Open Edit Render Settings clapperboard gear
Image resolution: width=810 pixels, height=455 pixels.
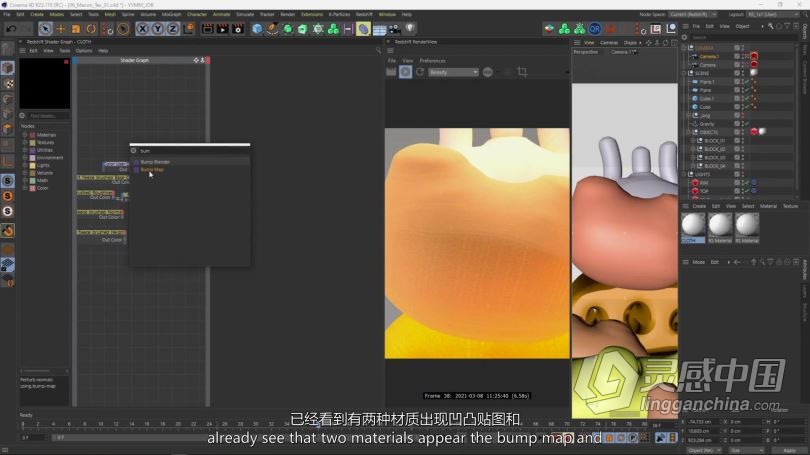[238, 29]
